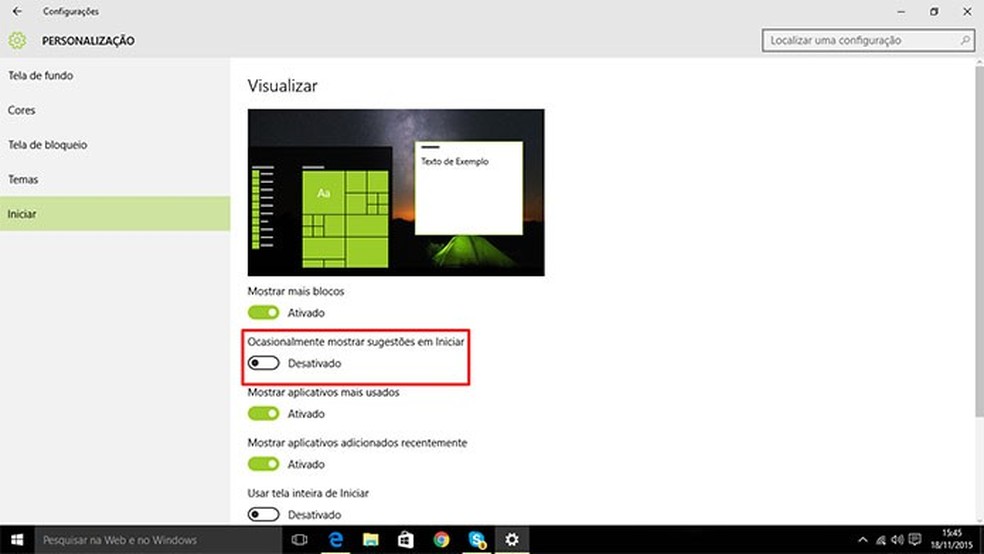Open the Action Center notification icon
Viewport: 984px width, 554px height.
[x=915, y=540]
